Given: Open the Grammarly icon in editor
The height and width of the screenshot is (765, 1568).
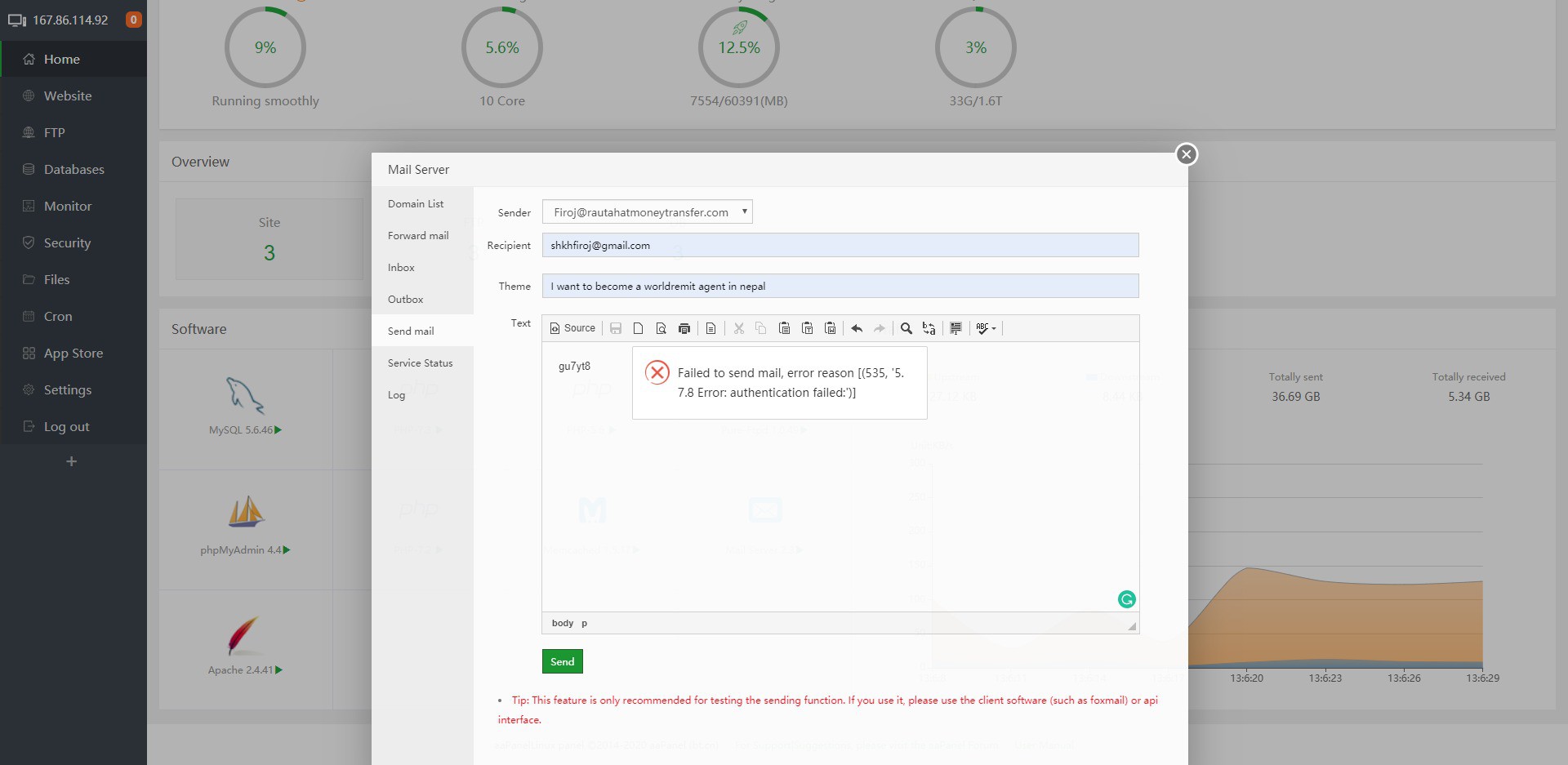Looking at the screenshot, I should tap(1126, 599).
